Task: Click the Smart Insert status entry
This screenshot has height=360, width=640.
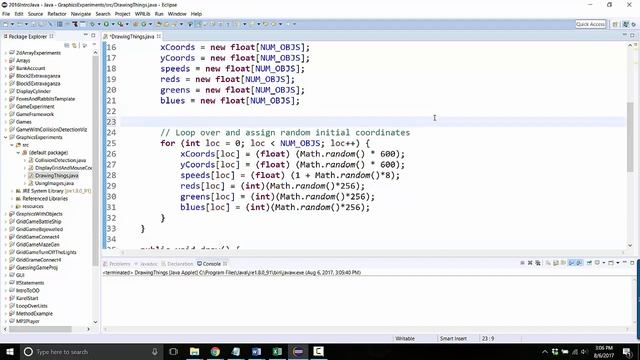Action: pos(453,338)
